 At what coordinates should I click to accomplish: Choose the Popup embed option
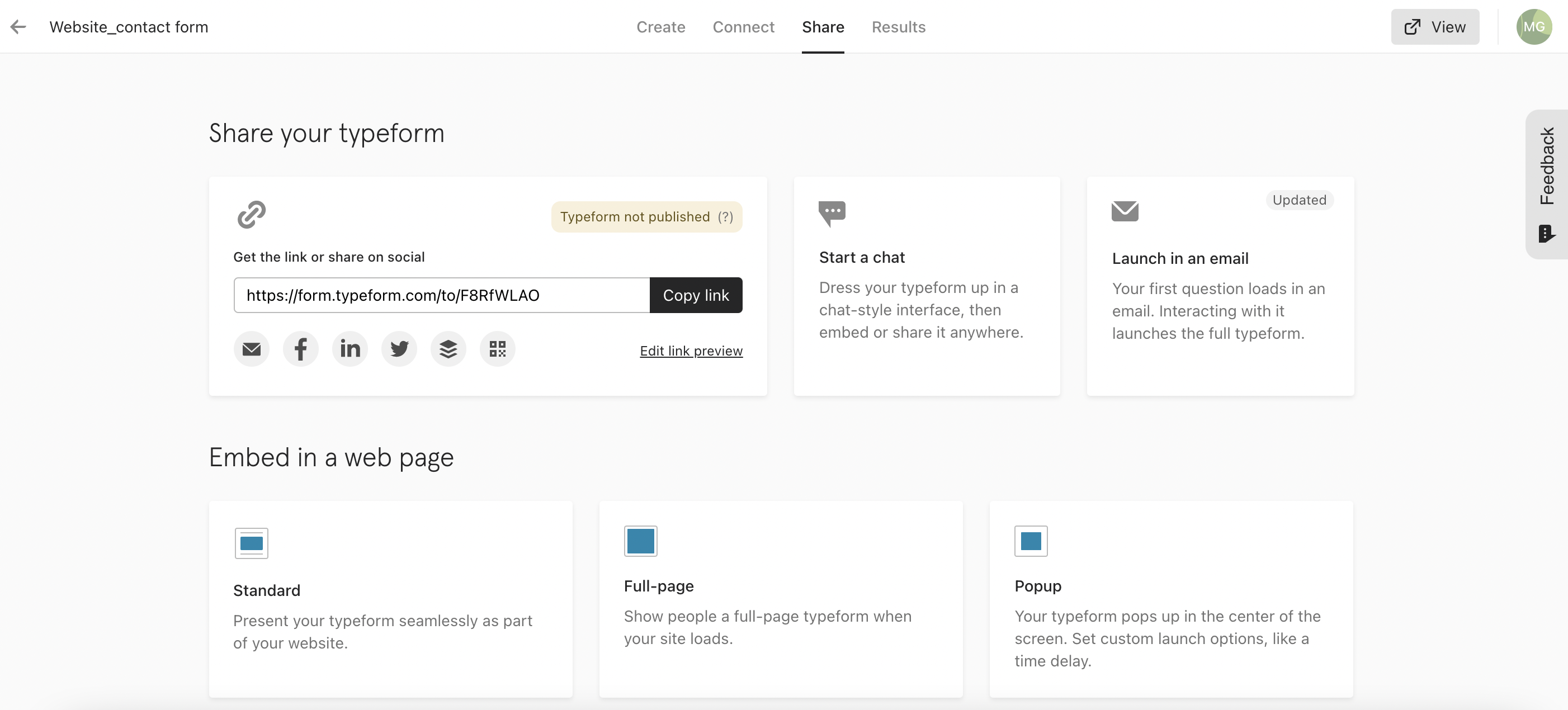pos(1171,599)
